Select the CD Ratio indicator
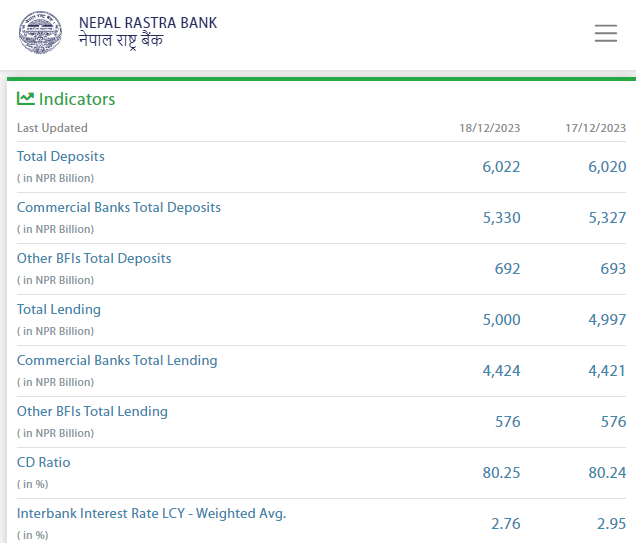This screenshot has width=636, height=543. 44,463
